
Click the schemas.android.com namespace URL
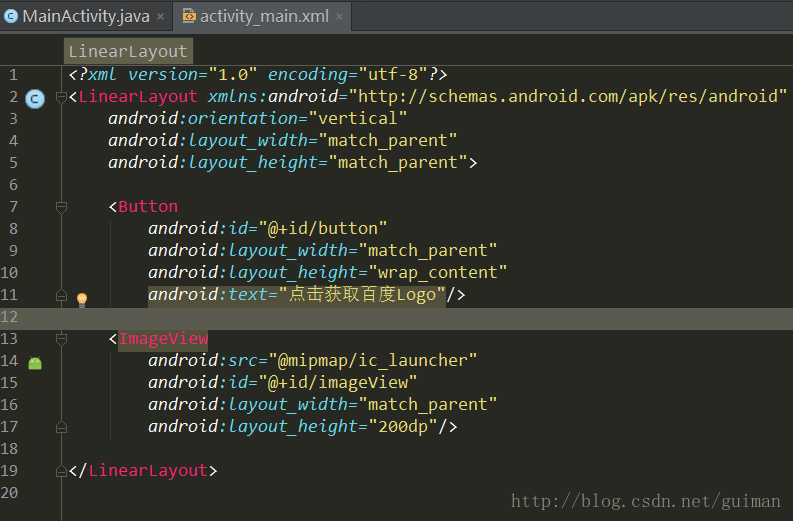pyautogui.click(x=567, y=96)
